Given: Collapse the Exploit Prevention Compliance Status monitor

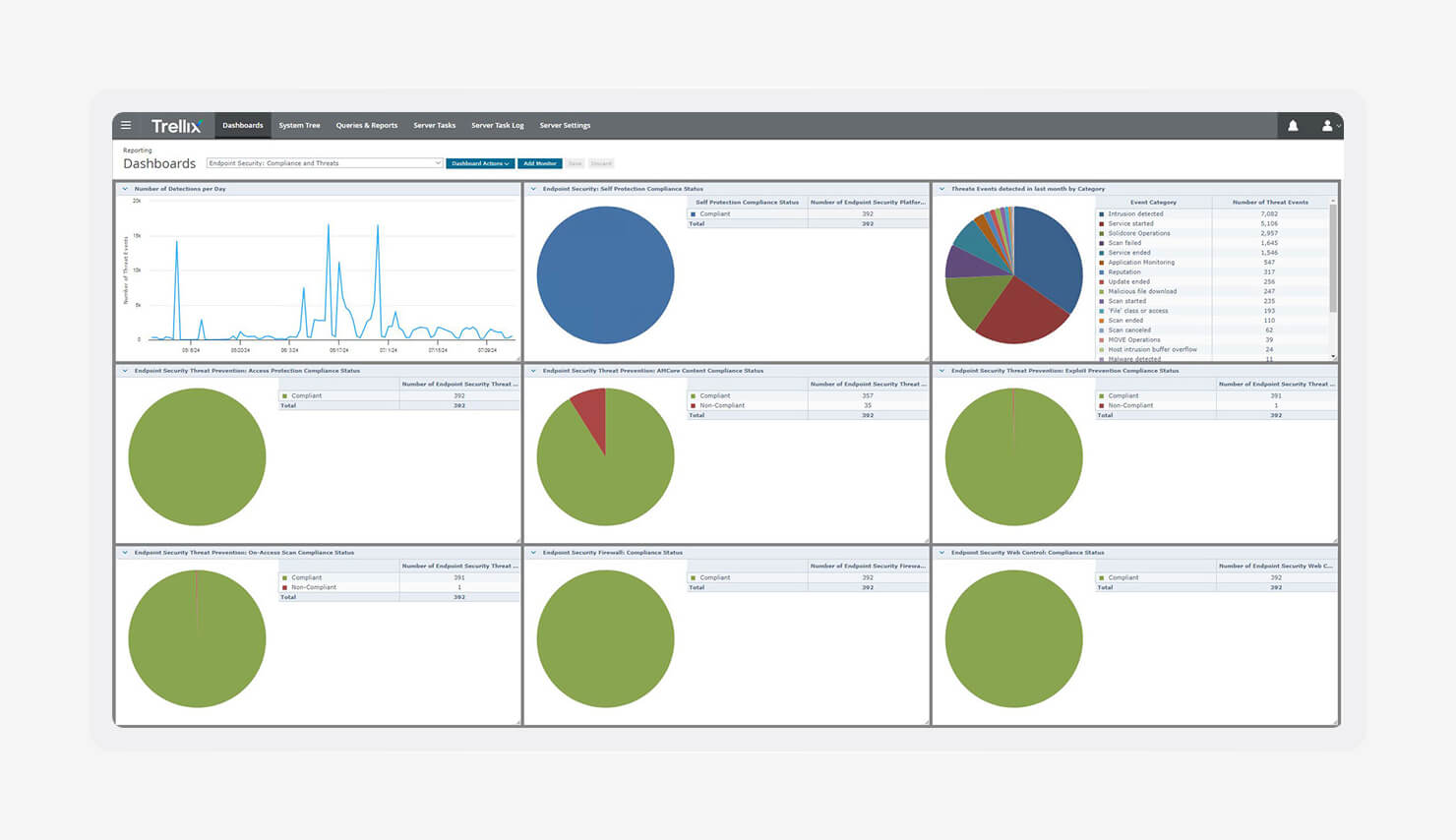Looking at the screenshot, I should [941, 371].
